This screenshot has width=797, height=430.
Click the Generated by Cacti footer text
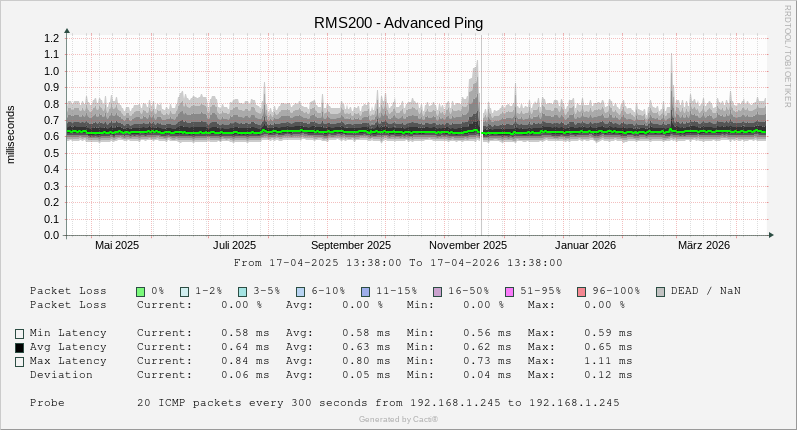398,419
